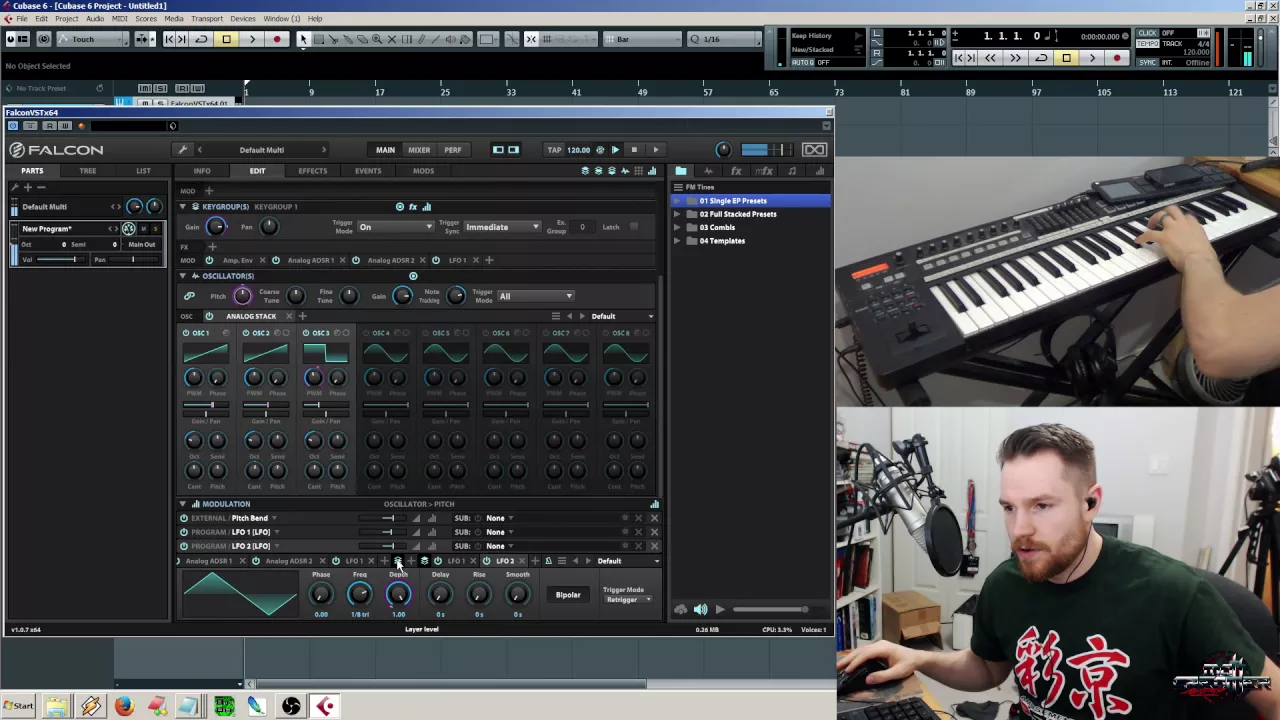This screenshot has width=1280, height=720.
Task: Toggle the EXTERNAL Pitch Bend modulation power
Action: coord(184,518)
